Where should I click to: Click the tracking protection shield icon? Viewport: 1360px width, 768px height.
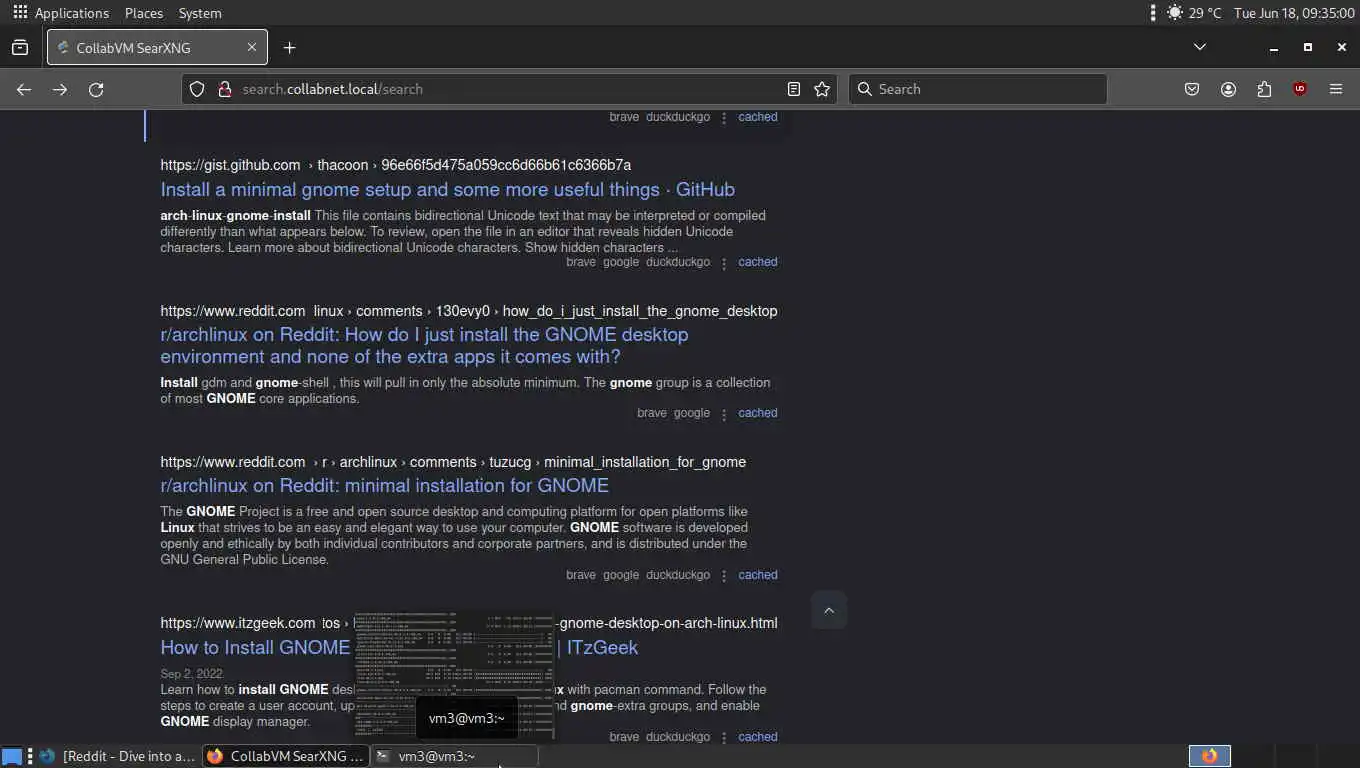coord(197,89)
